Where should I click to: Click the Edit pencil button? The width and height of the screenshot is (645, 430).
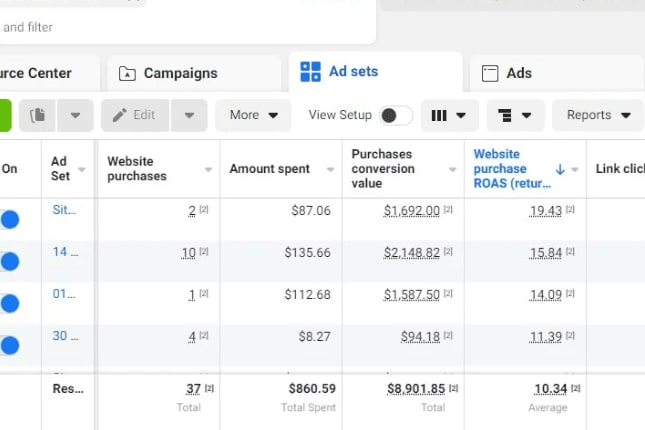click(x=134, y=115)
